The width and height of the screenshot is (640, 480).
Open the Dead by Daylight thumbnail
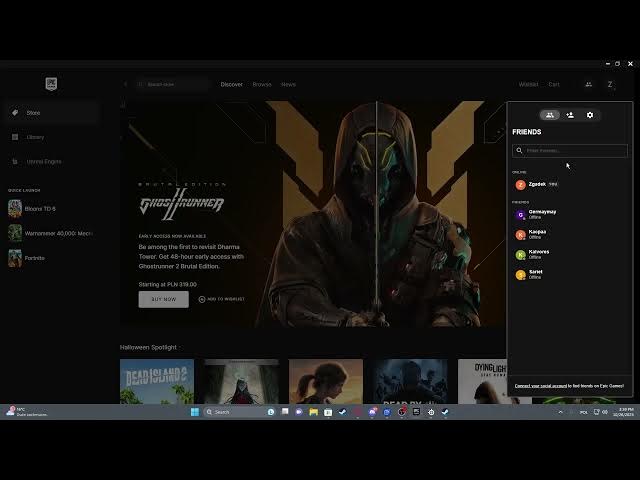coord(410,382)
